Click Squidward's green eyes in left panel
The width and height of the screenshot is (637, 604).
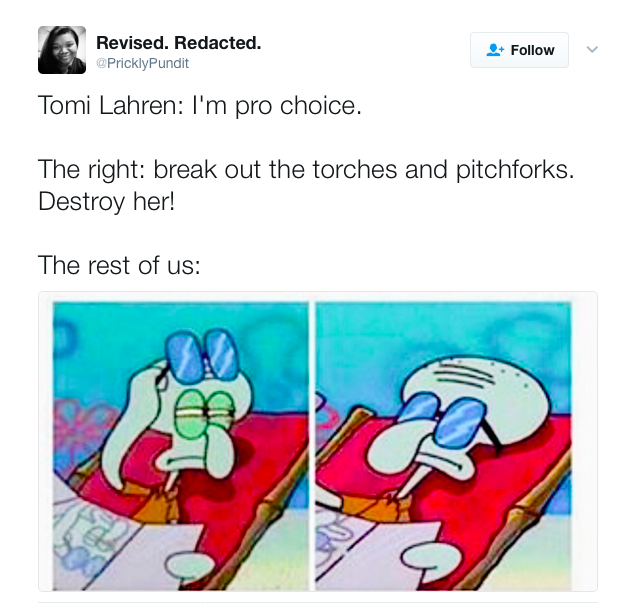click(x=204, y=413)
